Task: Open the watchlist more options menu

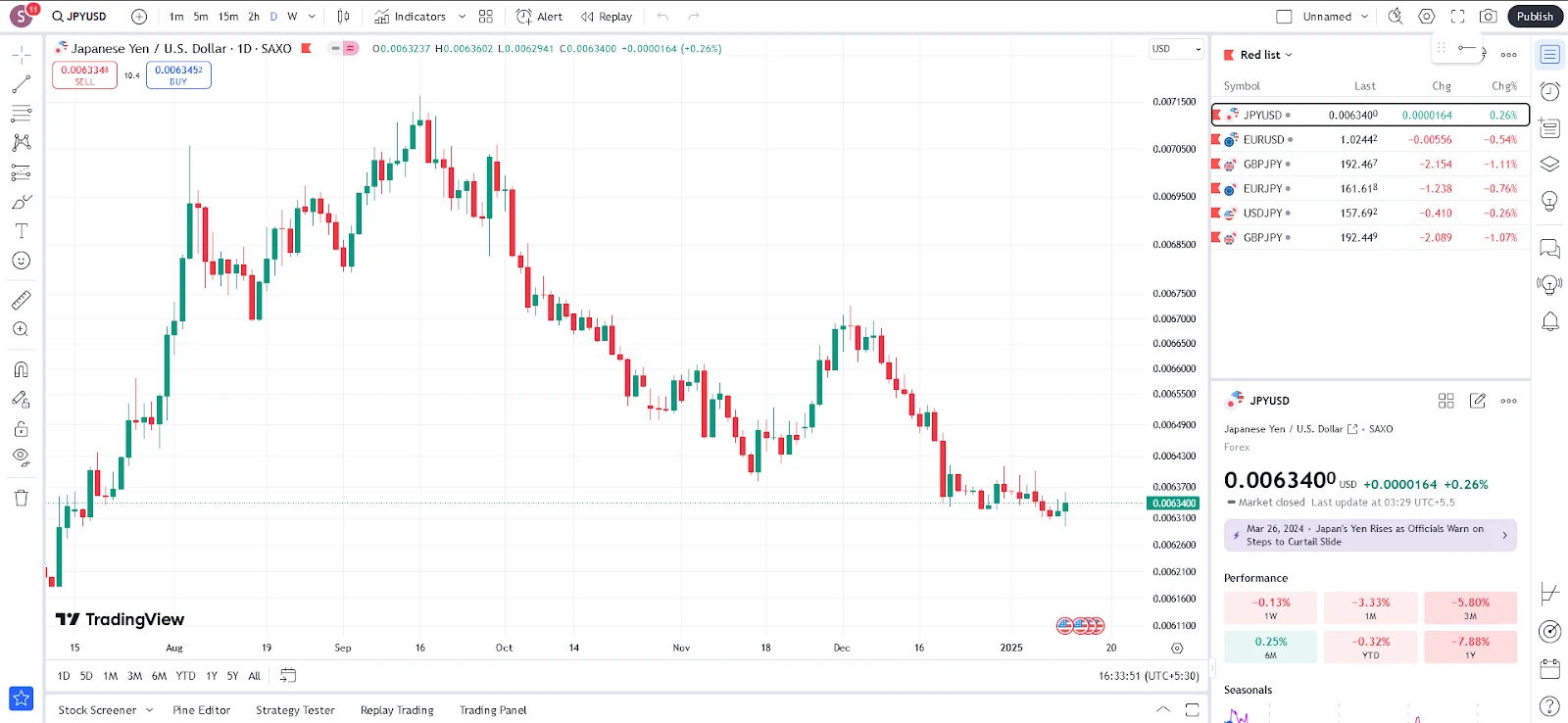Action: 1509,55
